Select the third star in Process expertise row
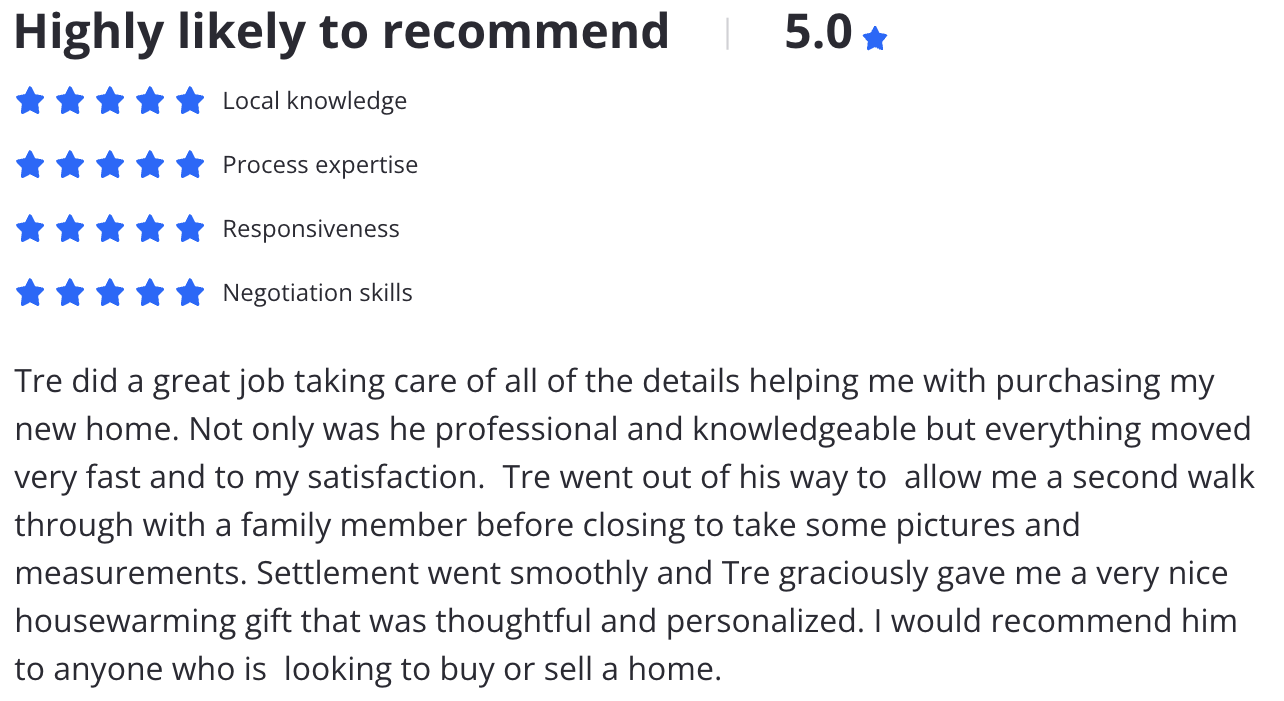This screenshot has width=1284, height=701. pyautogui.click(x=110, y=165)
